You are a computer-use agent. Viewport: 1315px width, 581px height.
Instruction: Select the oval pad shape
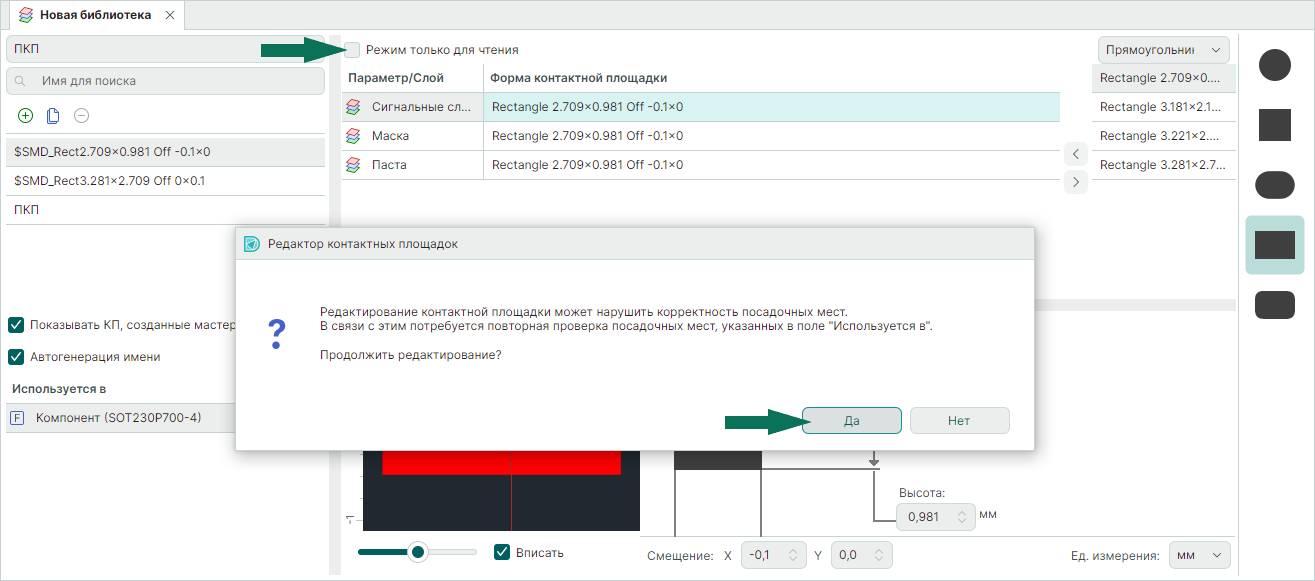pos(1274,185)
